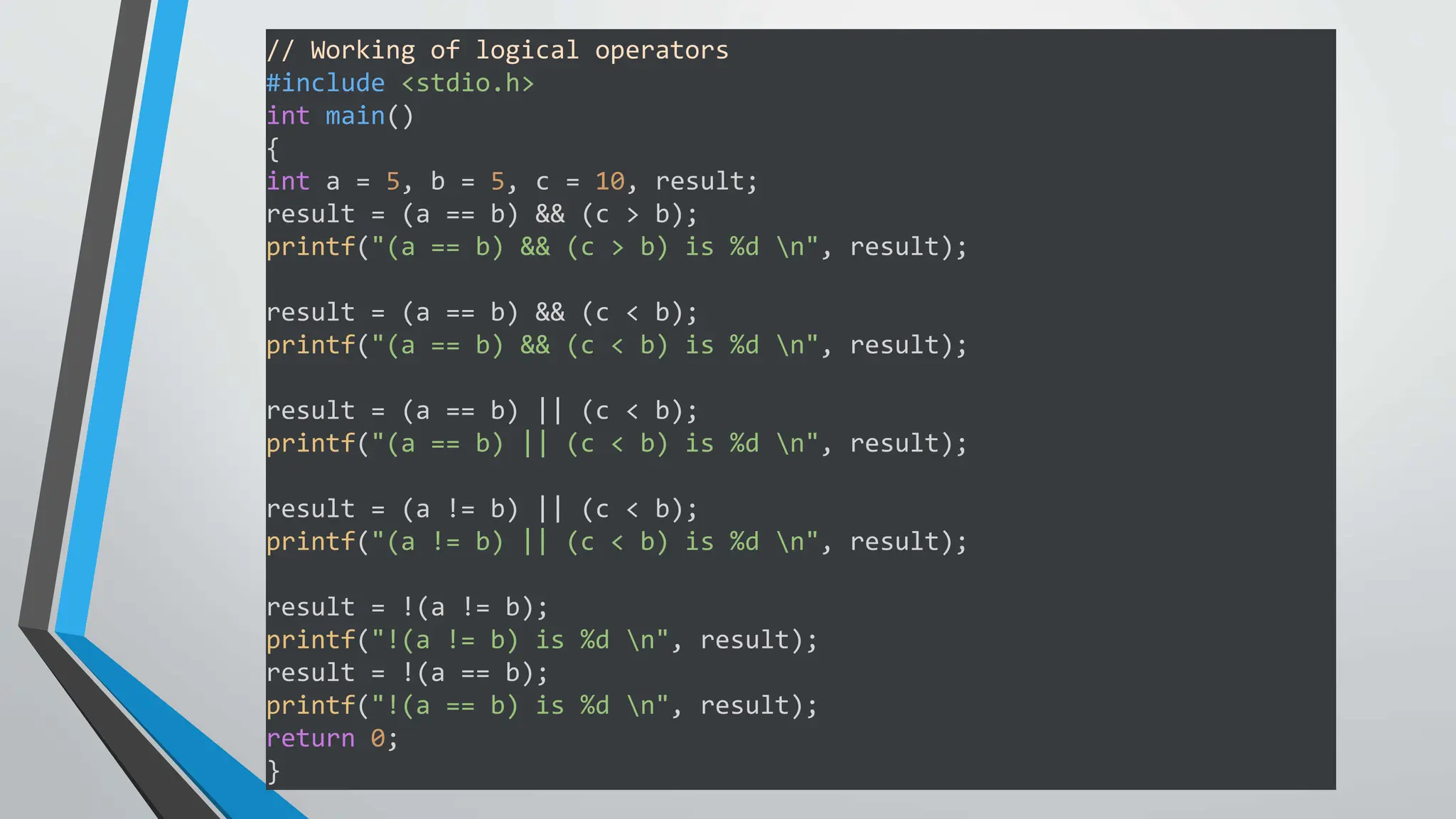Click the printf line with "(a == b) && (c < b) is %d"
The height and width of the screenshot is (819, 1456).
617,345
